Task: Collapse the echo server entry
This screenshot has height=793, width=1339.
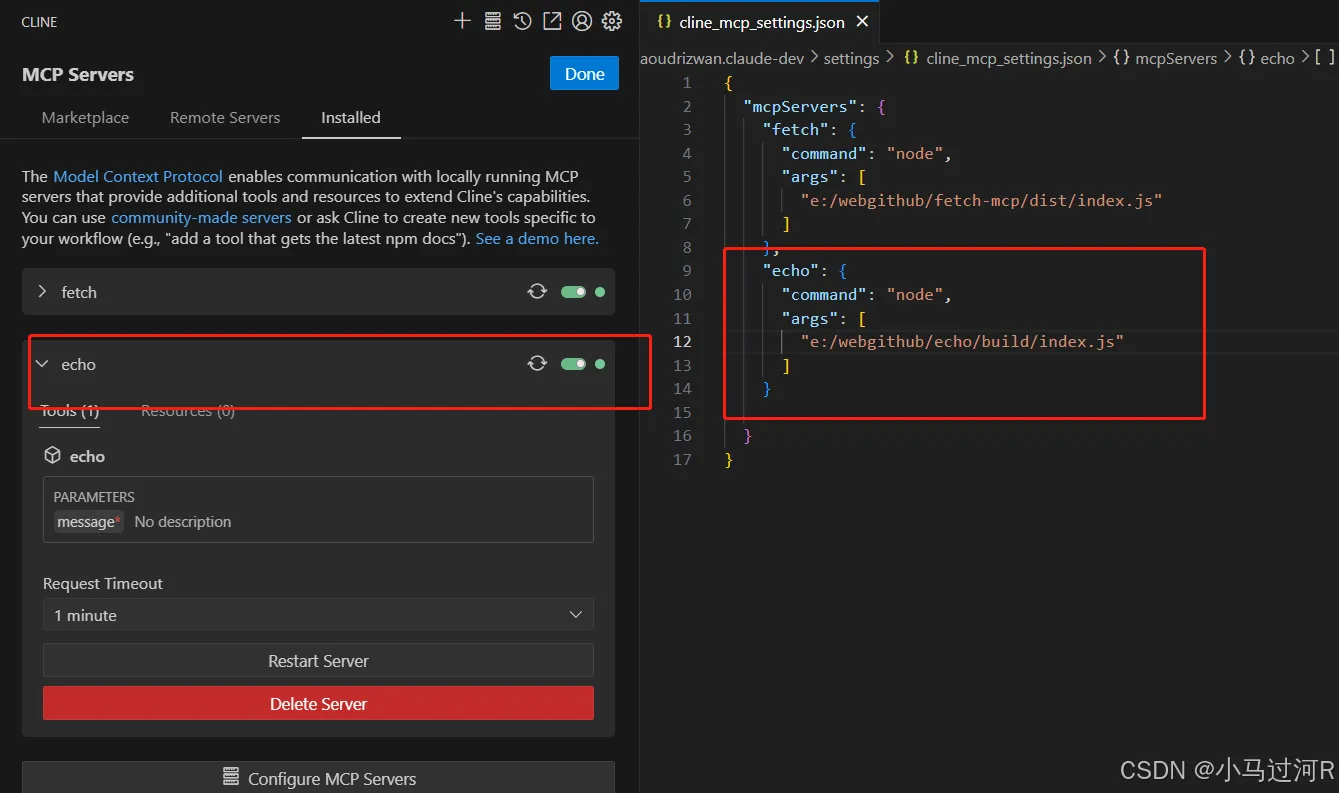Action: 42,364
